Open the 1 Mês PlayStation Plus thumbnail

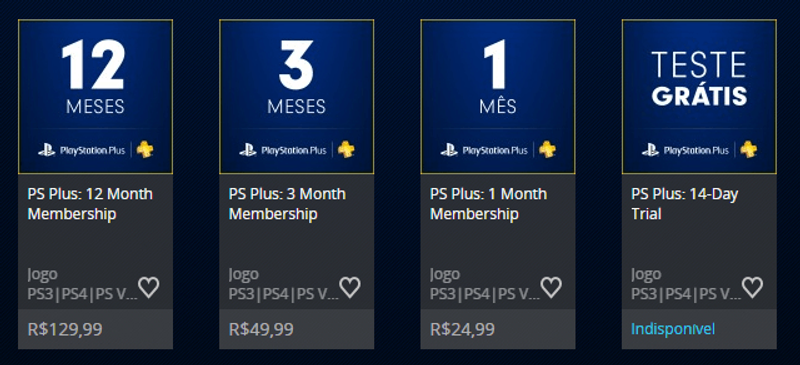click(x=498, y=97)
